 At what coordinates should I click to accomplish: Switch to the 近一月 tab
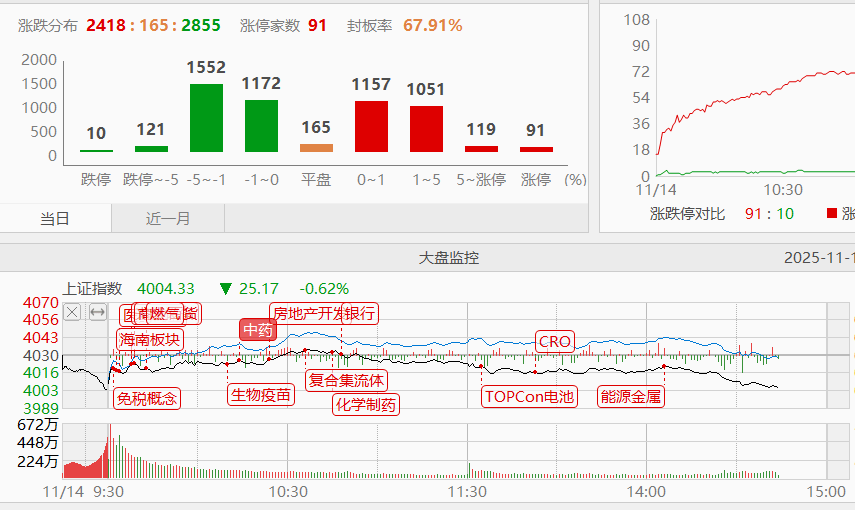tap(168, 218)
